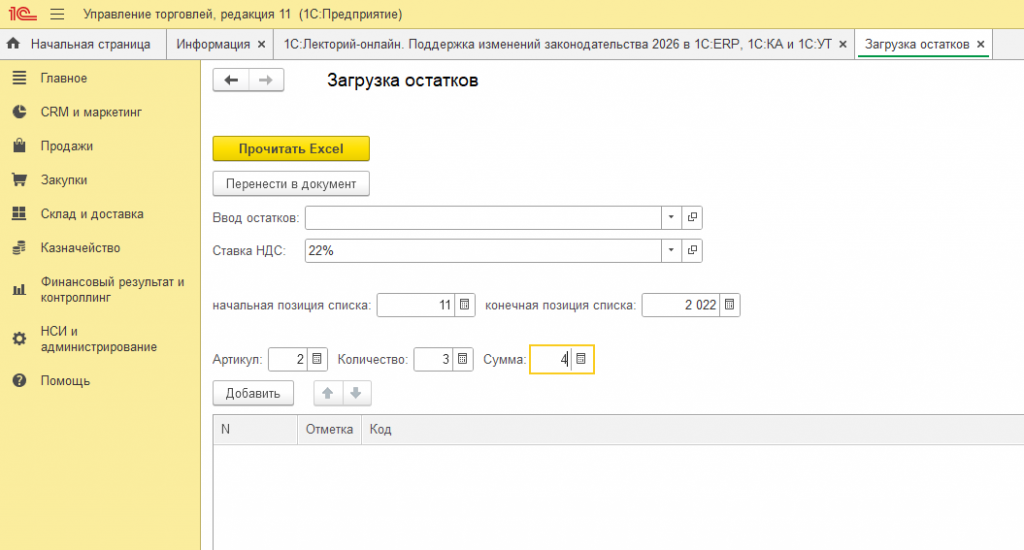This screenshot has height=550, width=1024.
Task: Open the 1C main menu hamburger icon
Action: (x=57, y=14)
